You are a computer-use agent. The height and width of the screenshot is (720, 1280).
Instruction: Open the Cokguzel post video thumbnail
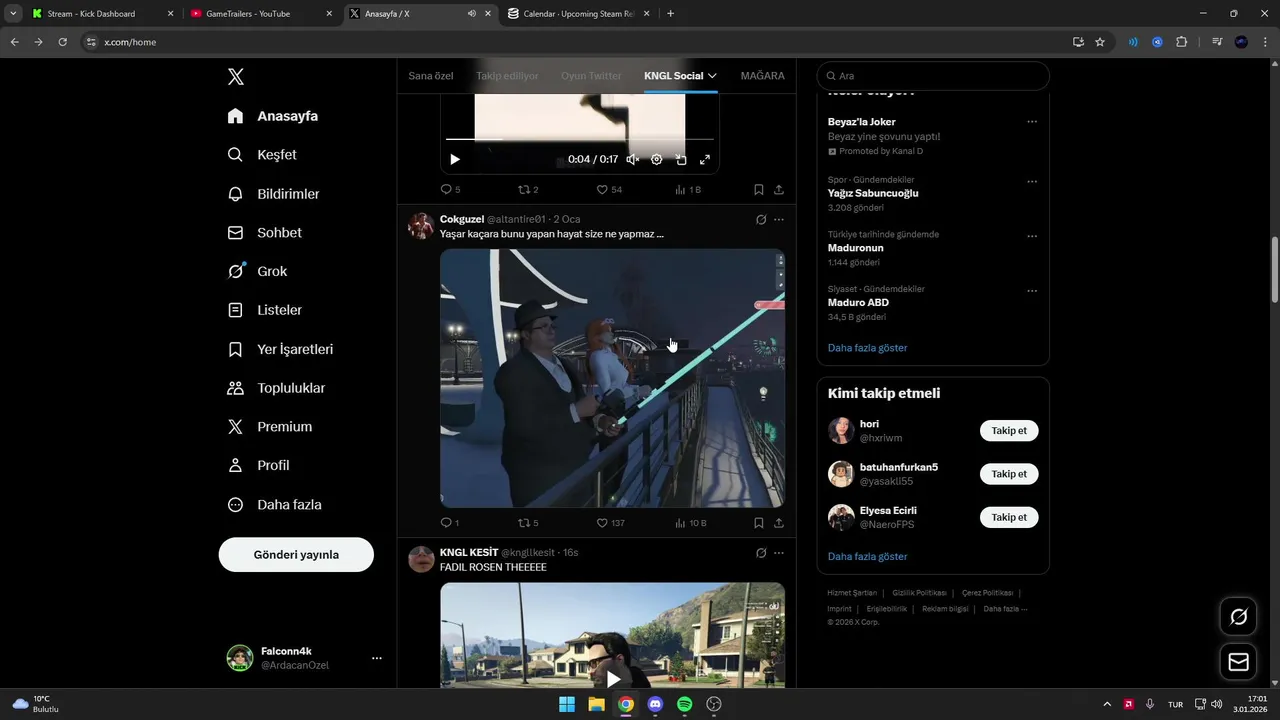tap(612, 378)
